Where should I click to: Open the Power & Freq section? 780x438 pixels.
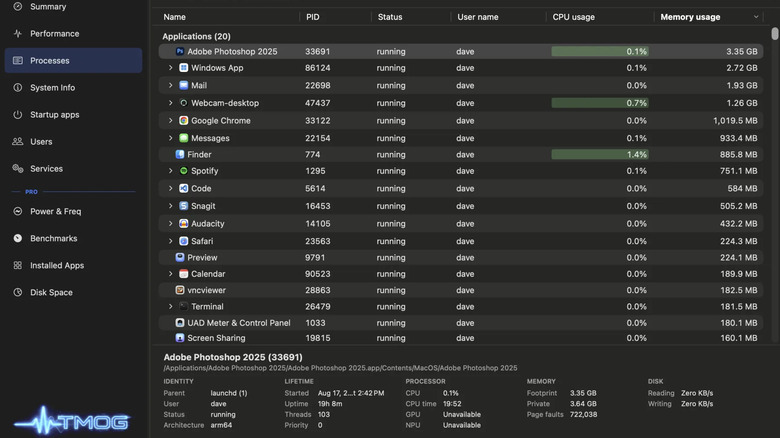coord(73,211)
